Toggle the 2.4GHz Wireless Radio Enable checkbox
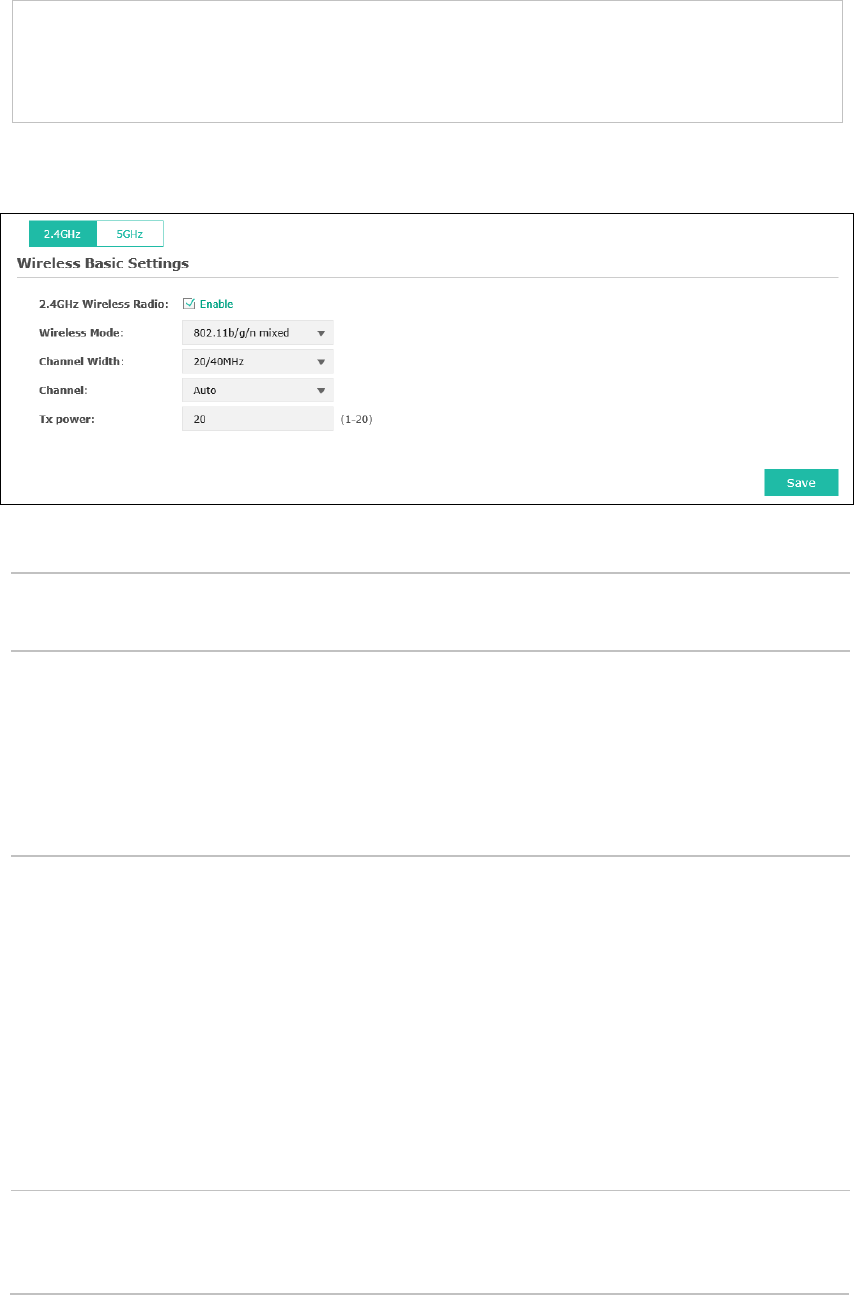 coord(189,304)
